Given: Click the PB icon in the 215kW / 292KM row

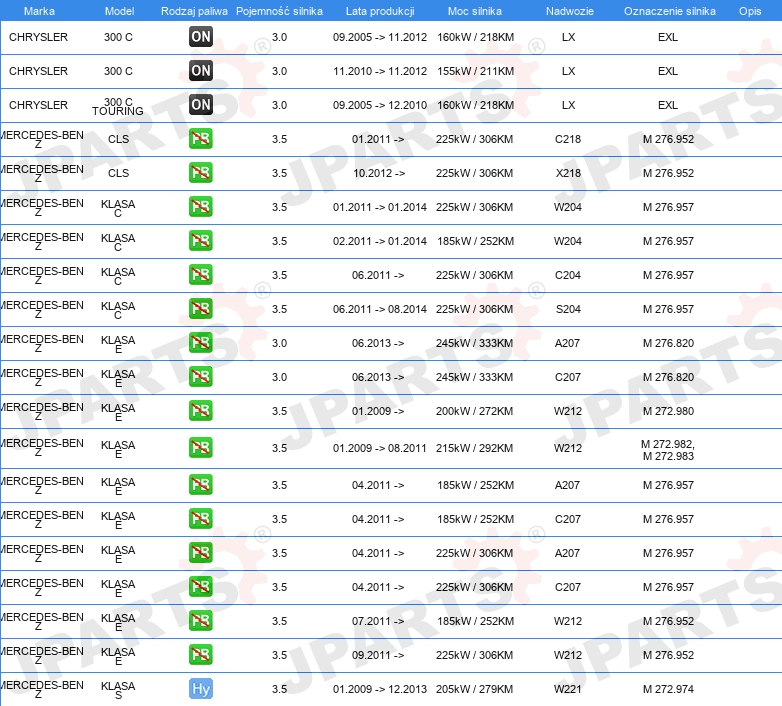Looking at the screenshot, I should point(201,447).
